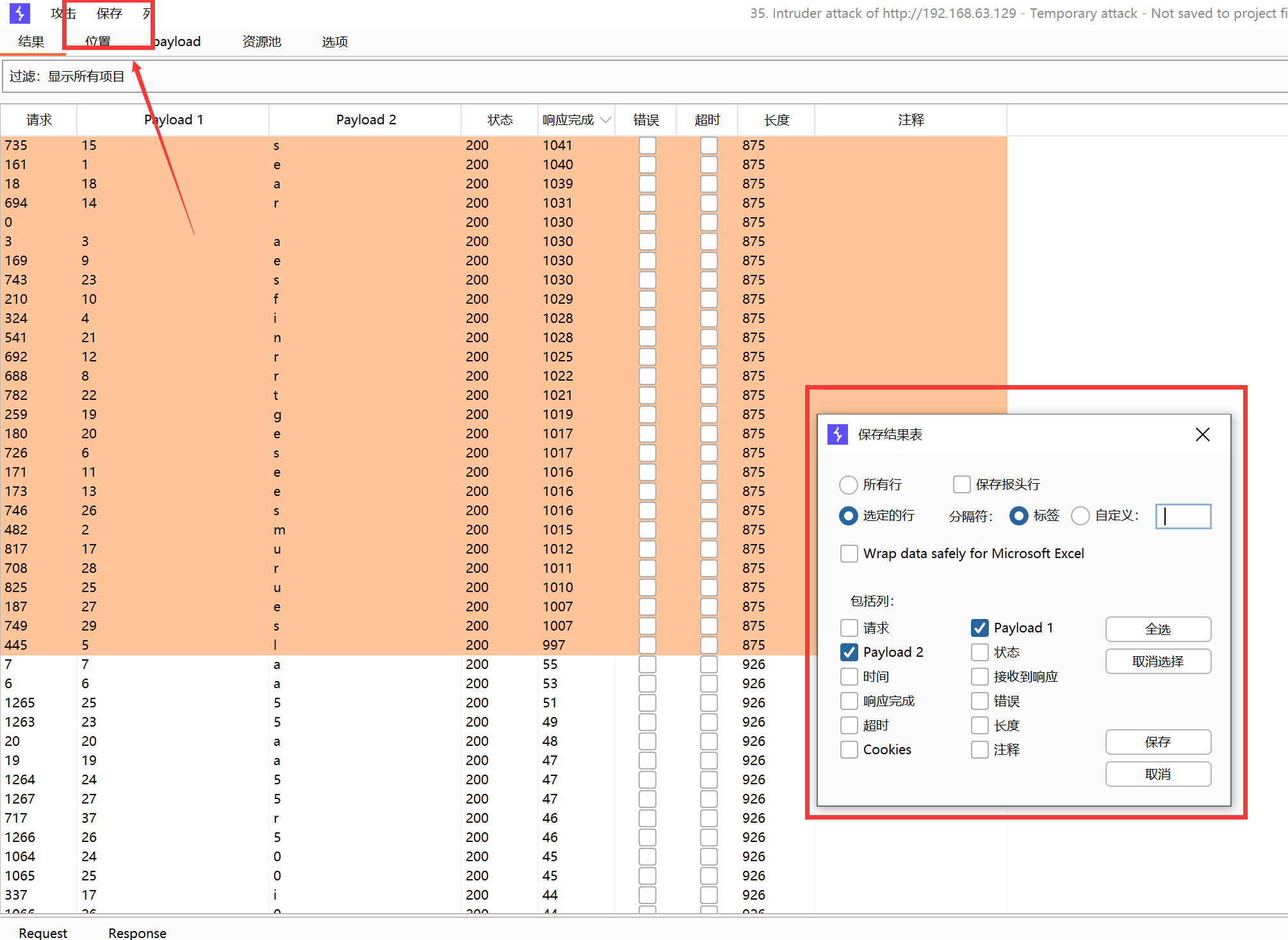Sort by 请求 column header
Screen dimensions: 1288x940
coord(39,120)
